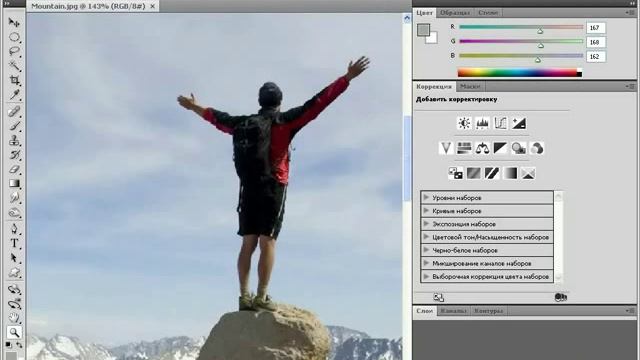Select the Clone Stamp tool
This screenshot has width=640, height=360.
coord(14,140)
